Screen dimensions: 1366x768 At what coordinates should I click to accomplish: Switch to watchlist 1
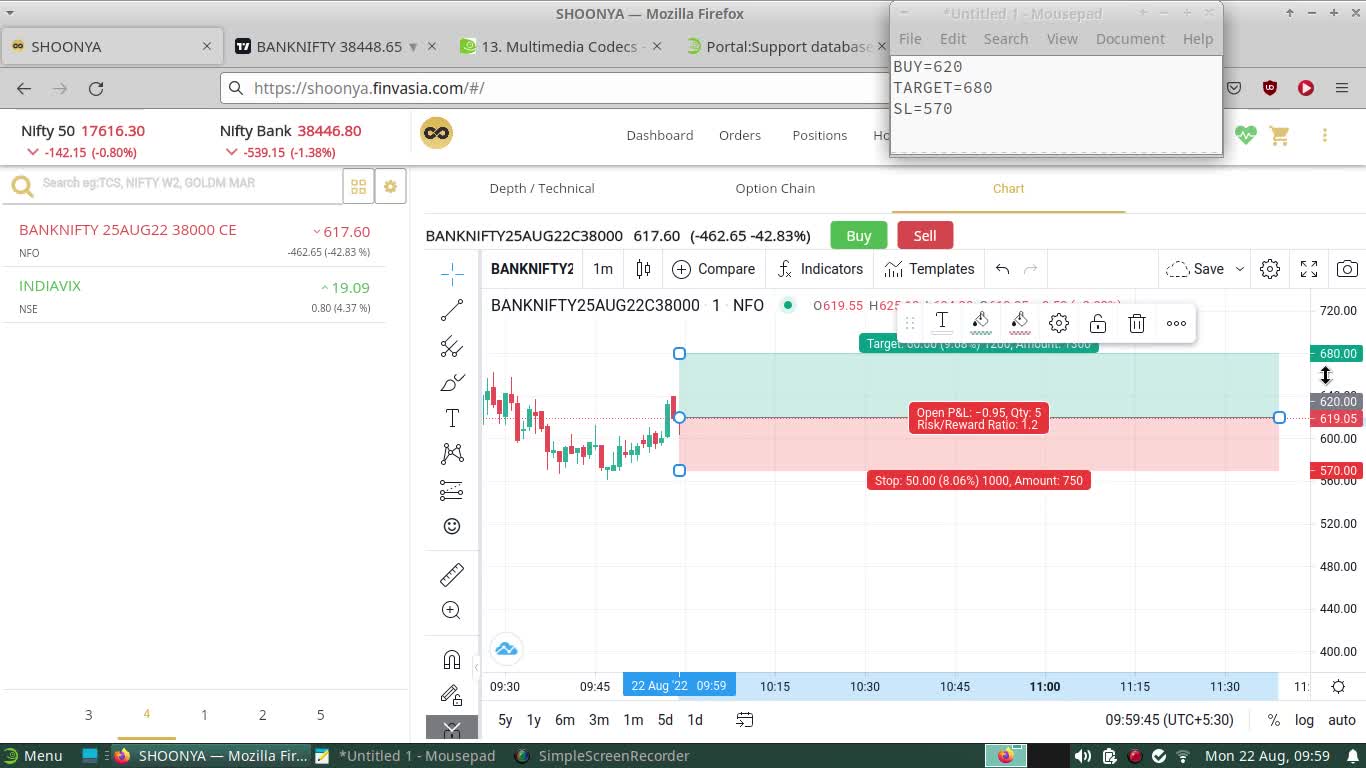204,715
